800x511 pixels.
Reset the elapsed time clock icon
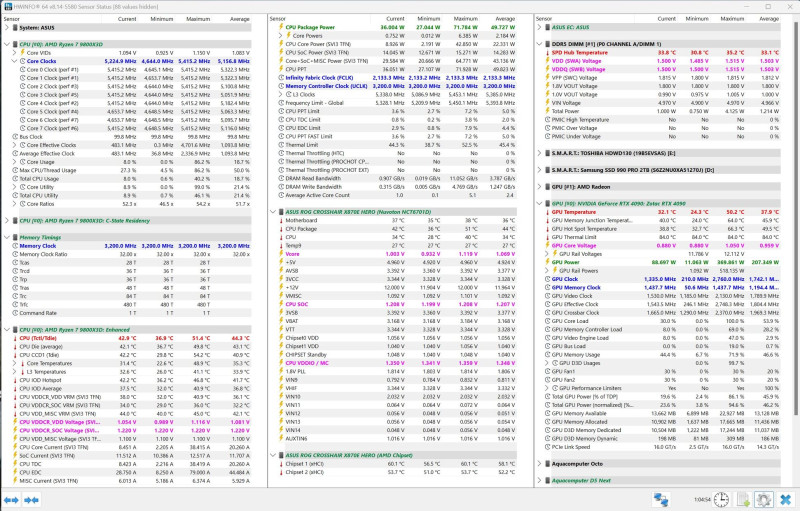tap(721, 500)
